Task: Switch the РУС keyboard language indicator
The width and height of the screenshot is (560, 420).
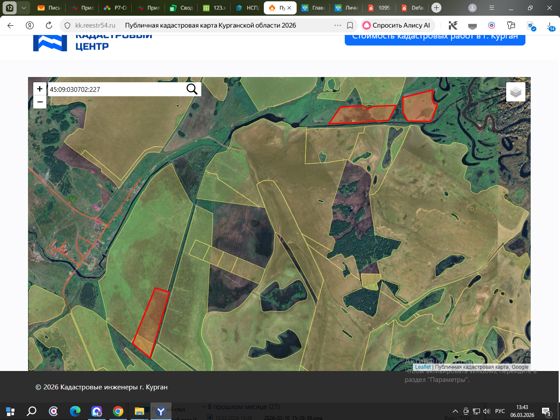Action: click(x=499, y=411)
